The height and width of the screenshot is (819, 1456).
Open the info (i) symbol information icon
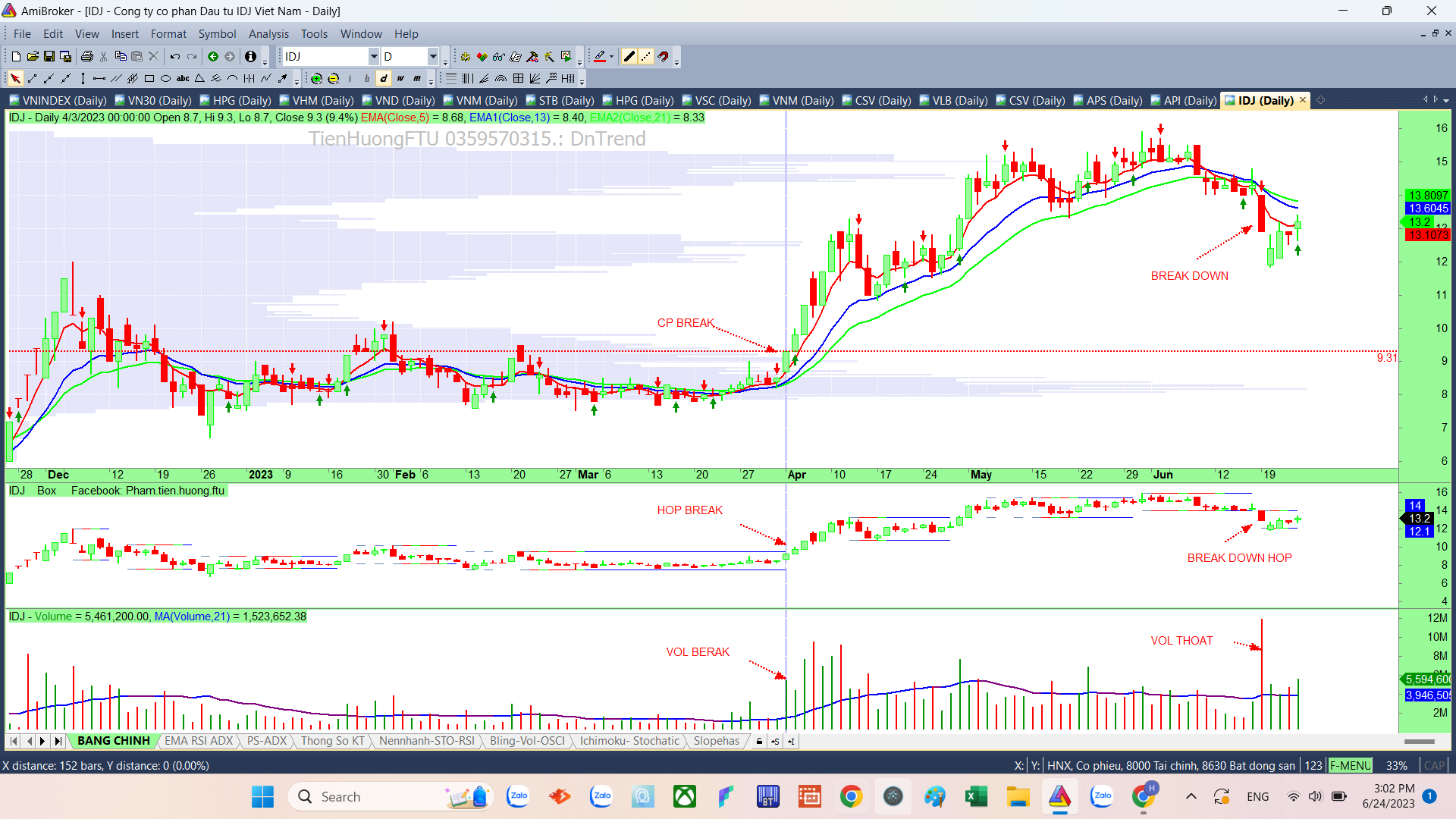tap(250, 56)
